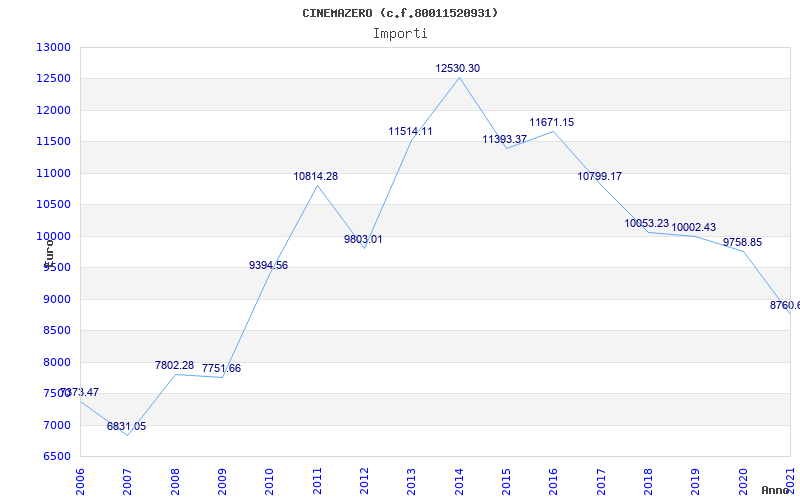Click the chart title CINEMAZERO (c.f.80011520931)
This screenshot has height=500, width=800.
click(x=400, y=13)
